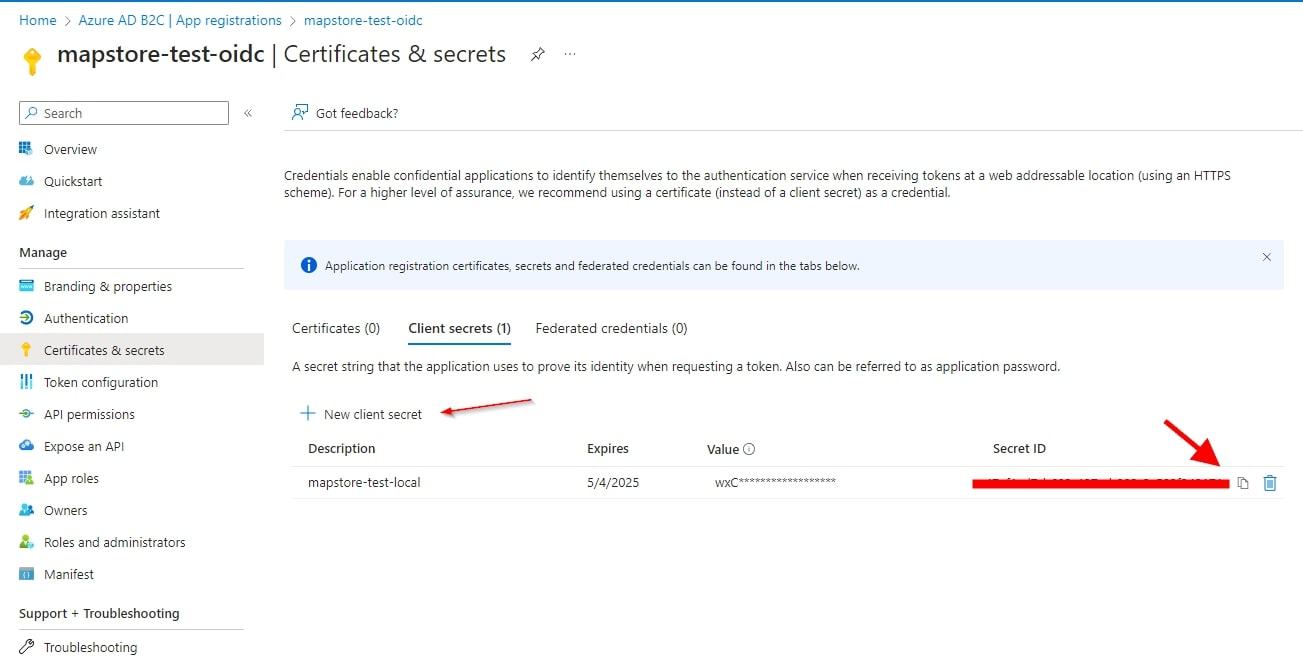
Task: Collapse the left navigation sidebar
Action: click(248, 113)
